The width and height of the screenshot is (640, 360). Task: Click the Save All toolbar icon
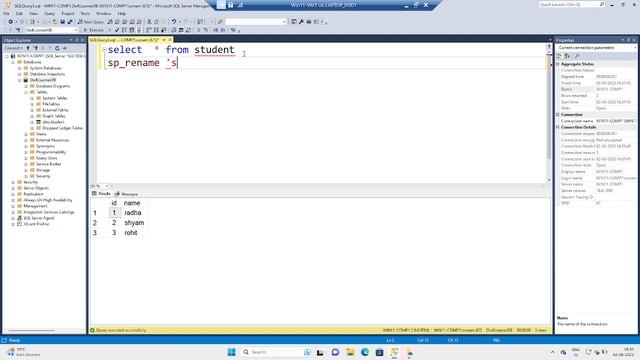point(70,22)
